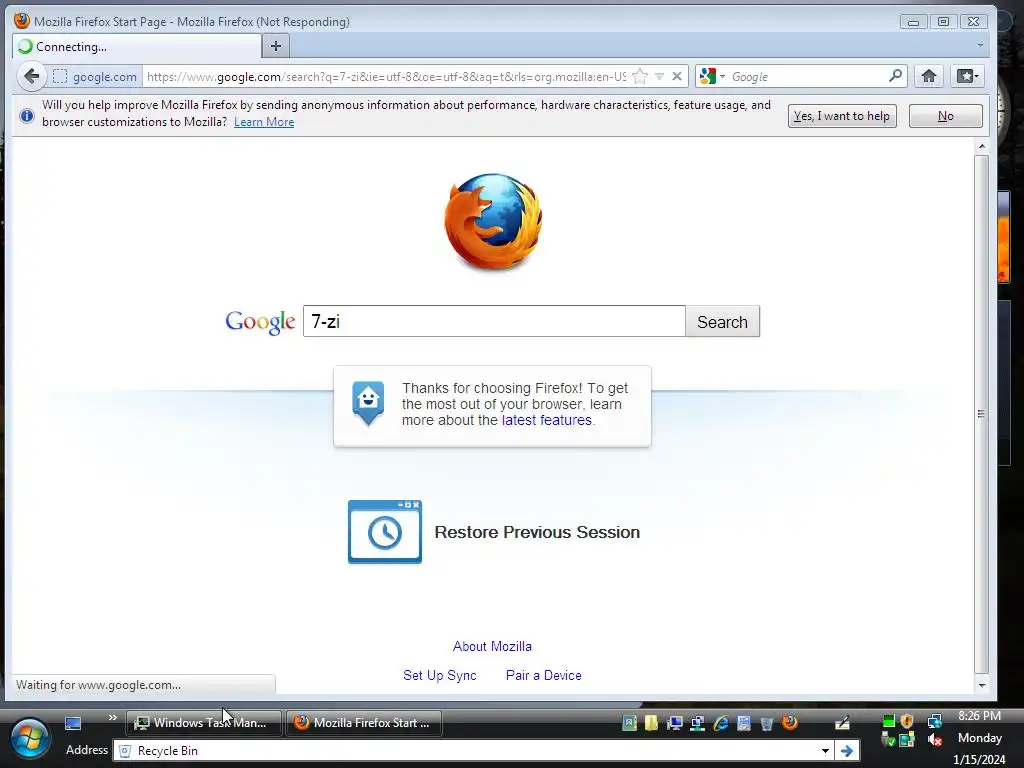
Task: Go to Firefox home page via house icon
Action: coord(929,76)
